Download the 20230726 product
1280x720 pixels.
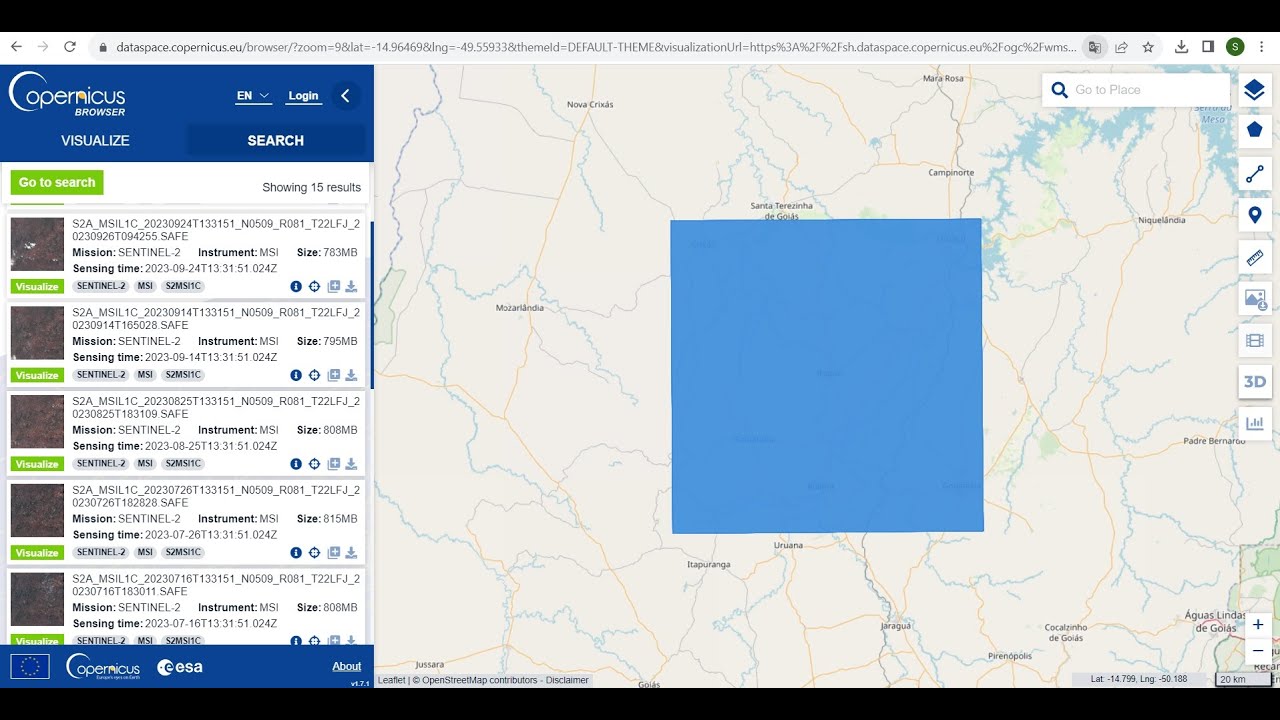tap(351, 553)
